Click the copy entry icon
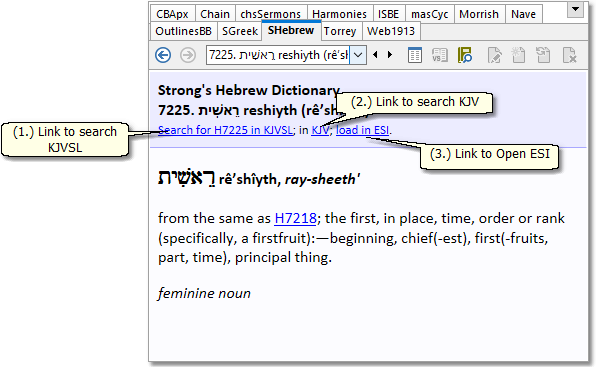This screenshot has width=596, height=369. 543,55
